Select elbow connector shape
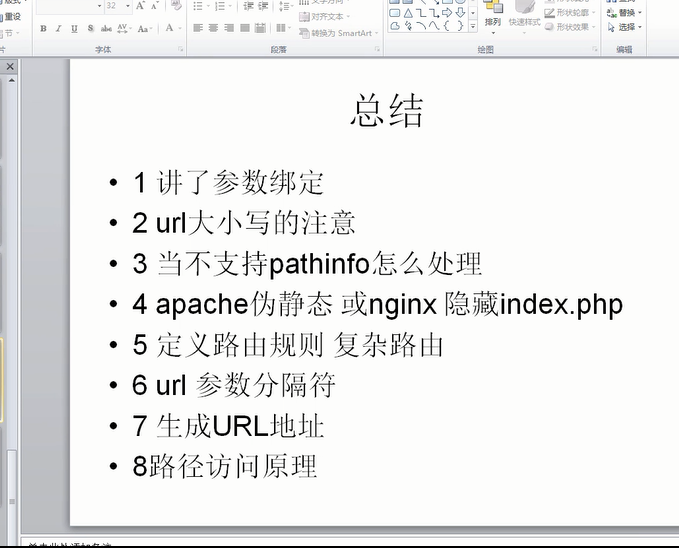The height and width of the screenshot is (548, 679). 421,13
